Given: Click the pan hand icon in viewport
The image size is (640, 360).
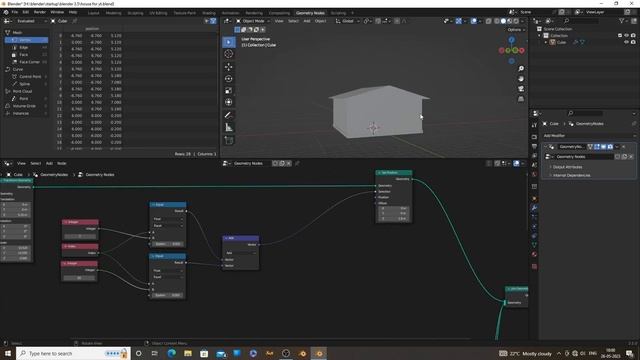Looking at the screenshot, I should (521, 79).
